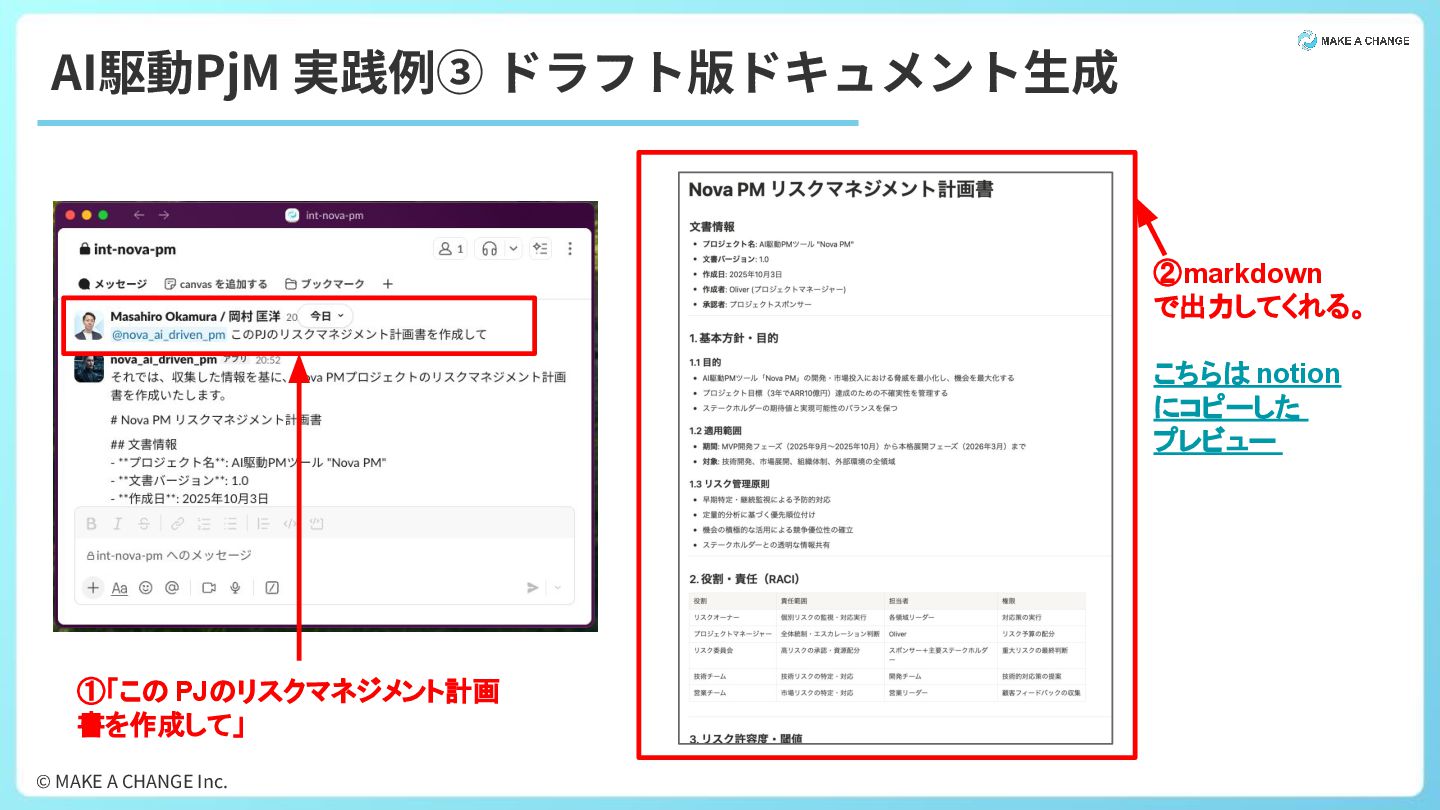This screenshot has height=810, width=1440.
Task: Click heading Nova PM リスクマネジメント計画書 in preview
Action: 841,189
